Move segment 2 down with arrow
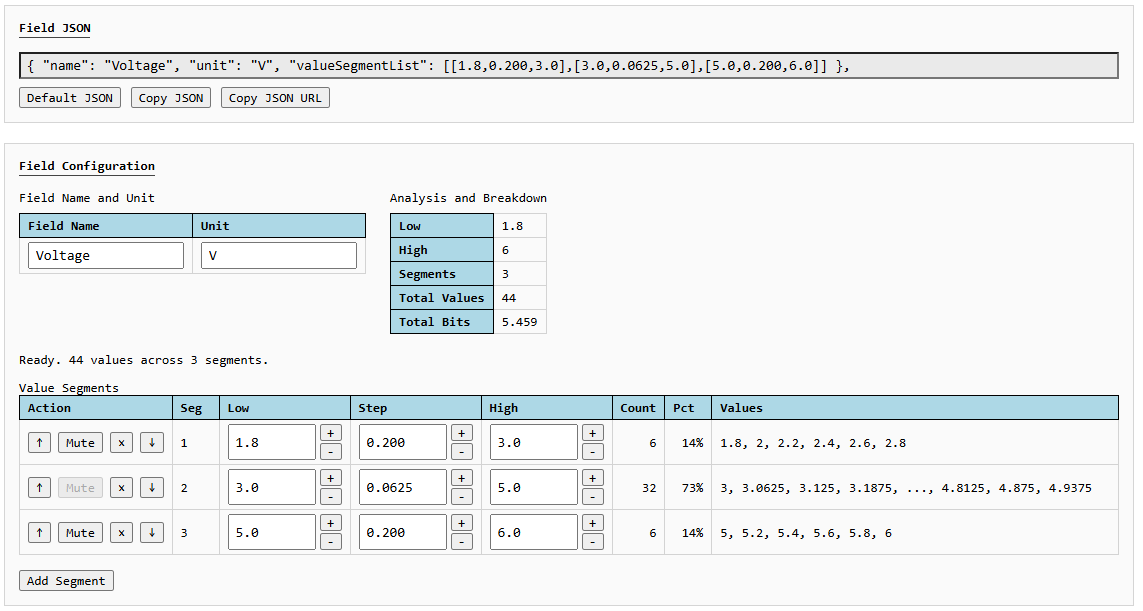Image resolution: width=1143 pixels, height=611 pixels. (x=151, y=488)
